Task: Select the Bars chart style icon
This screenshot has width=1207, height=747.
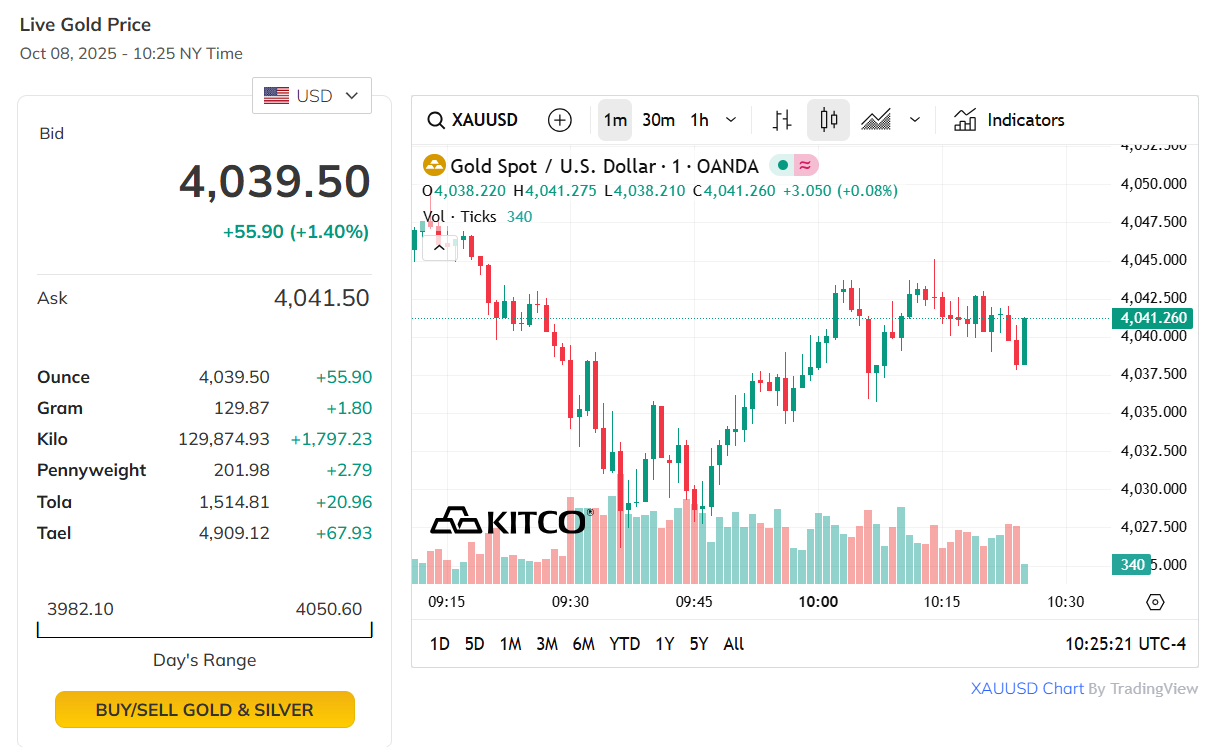Action: tap(783, 120)
